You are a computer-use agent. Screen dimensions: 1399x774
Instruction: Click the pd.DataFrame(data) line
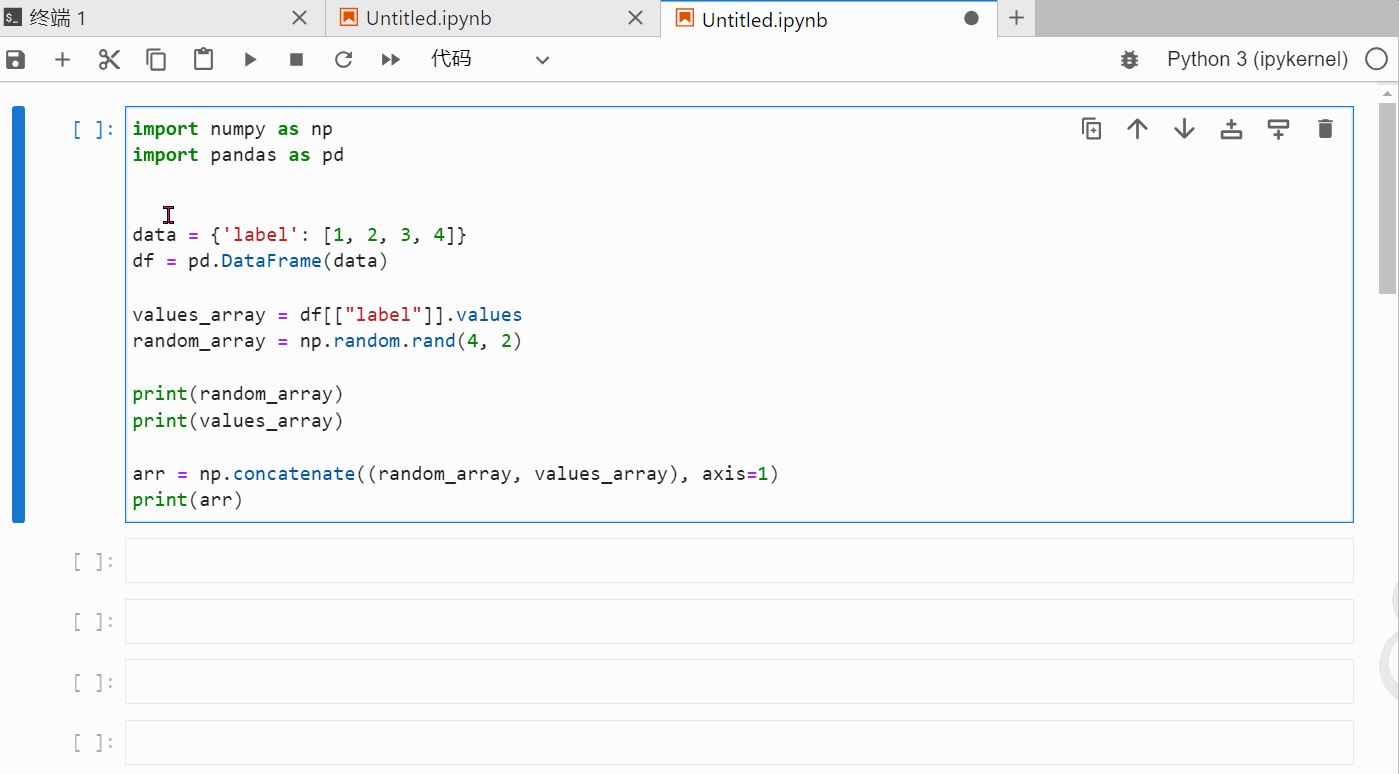click(x=260, y=261)
